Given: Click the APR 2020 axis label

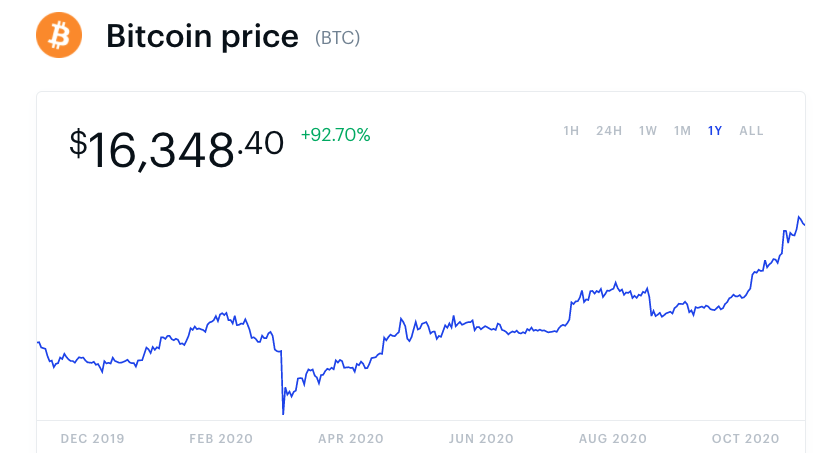Looking at the screenshot, I should click(x=351, y=438).
